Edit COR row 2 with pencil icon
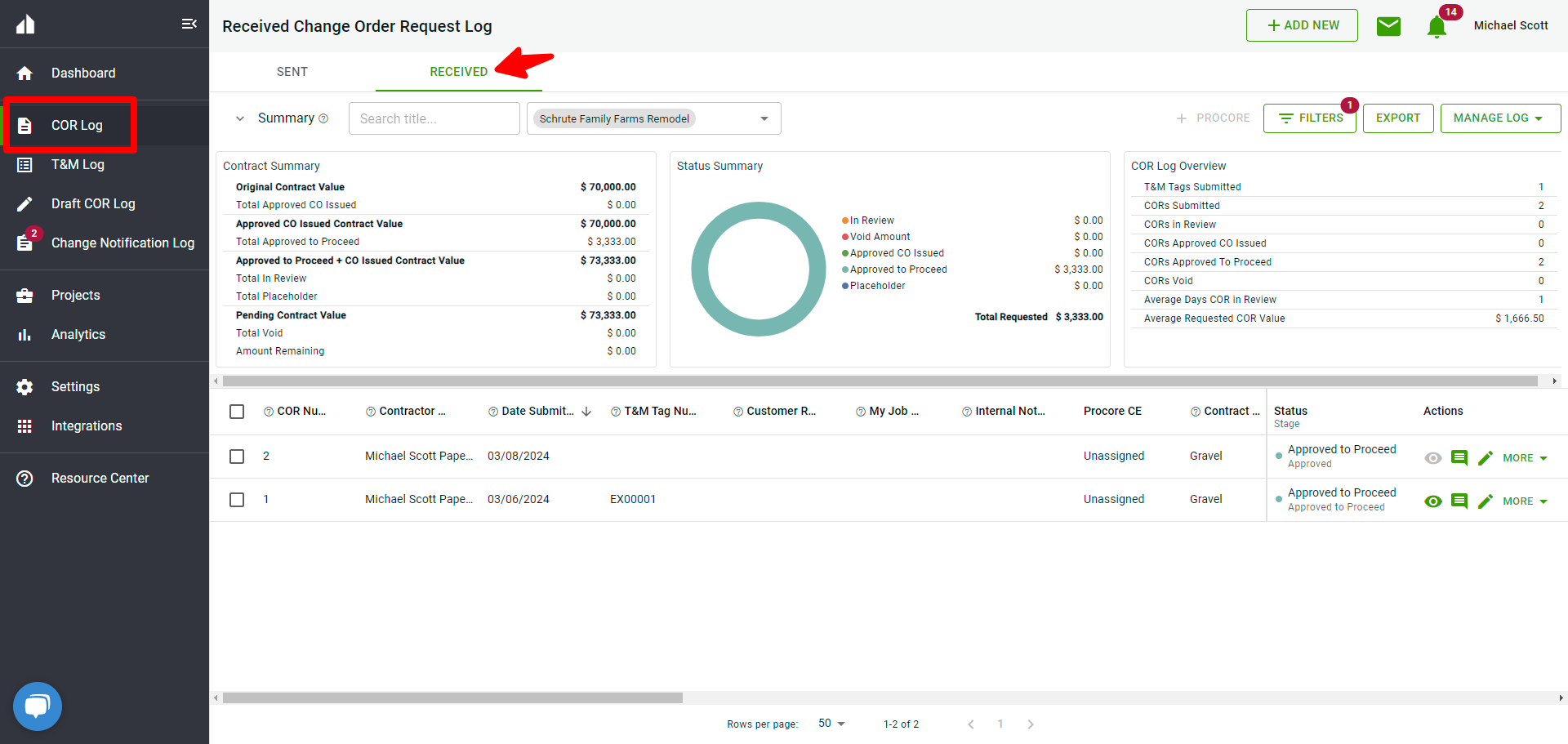 coord(1486,457)
